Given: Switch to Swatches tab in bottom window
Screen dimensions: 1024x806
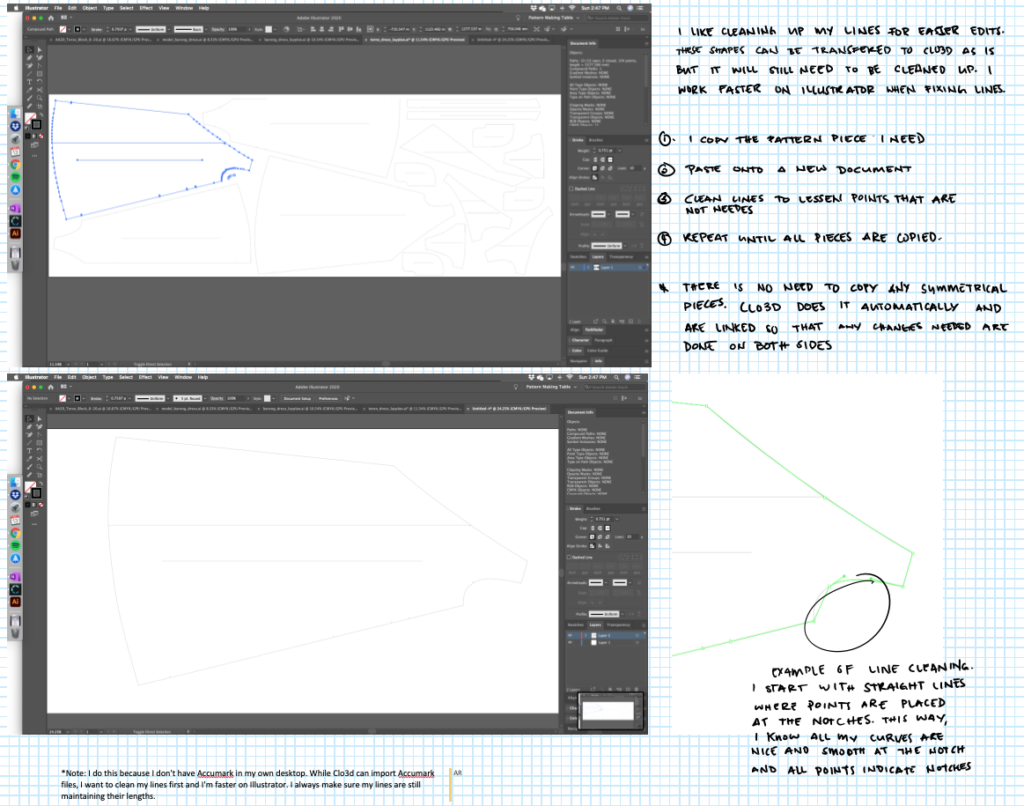Looking at the screenshot, I should pyautogui.click(x=575, y=625).
